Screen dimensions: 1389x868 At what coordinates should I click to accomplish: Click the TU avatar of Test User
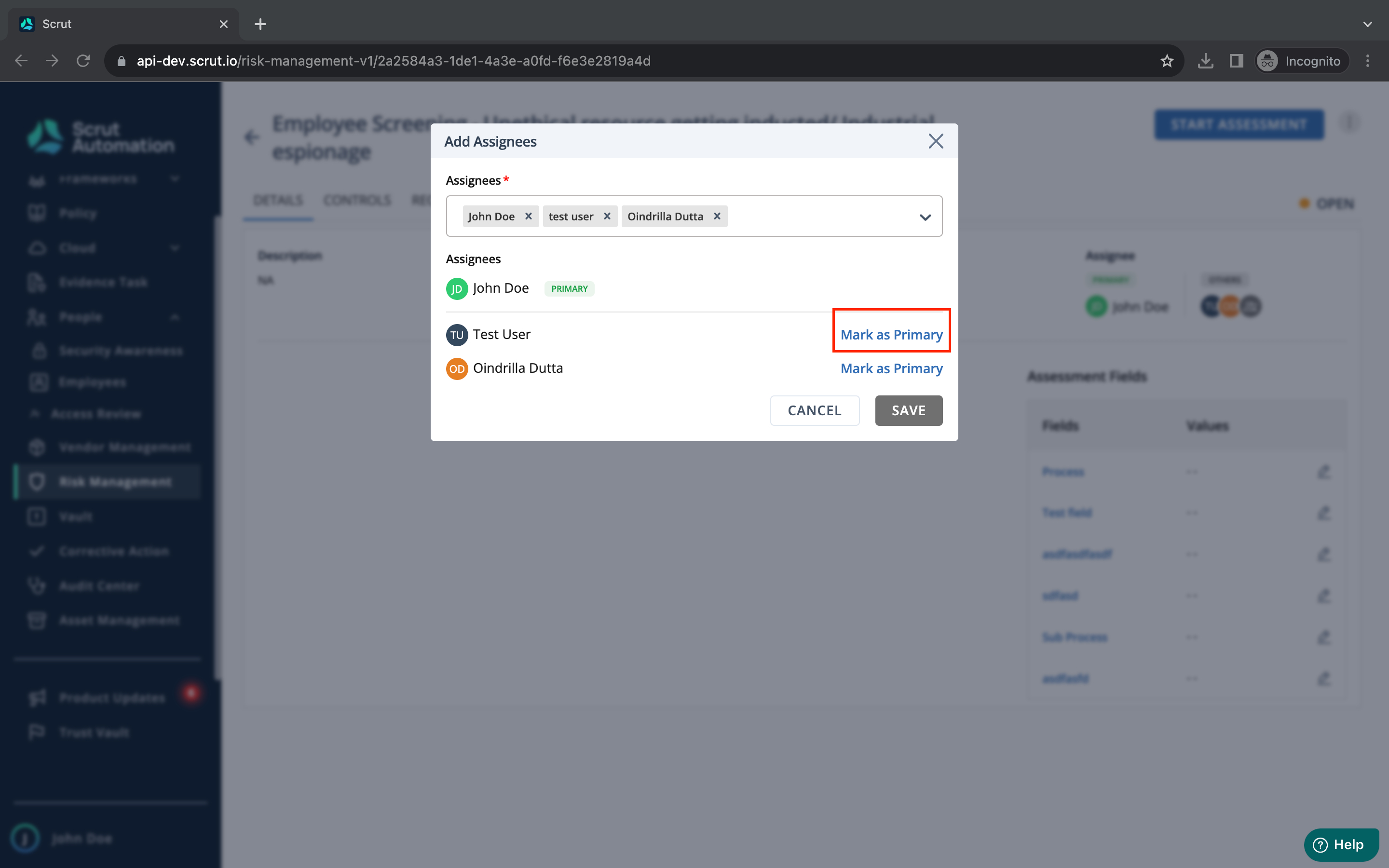pyautogui.click(x=457, y=335)
